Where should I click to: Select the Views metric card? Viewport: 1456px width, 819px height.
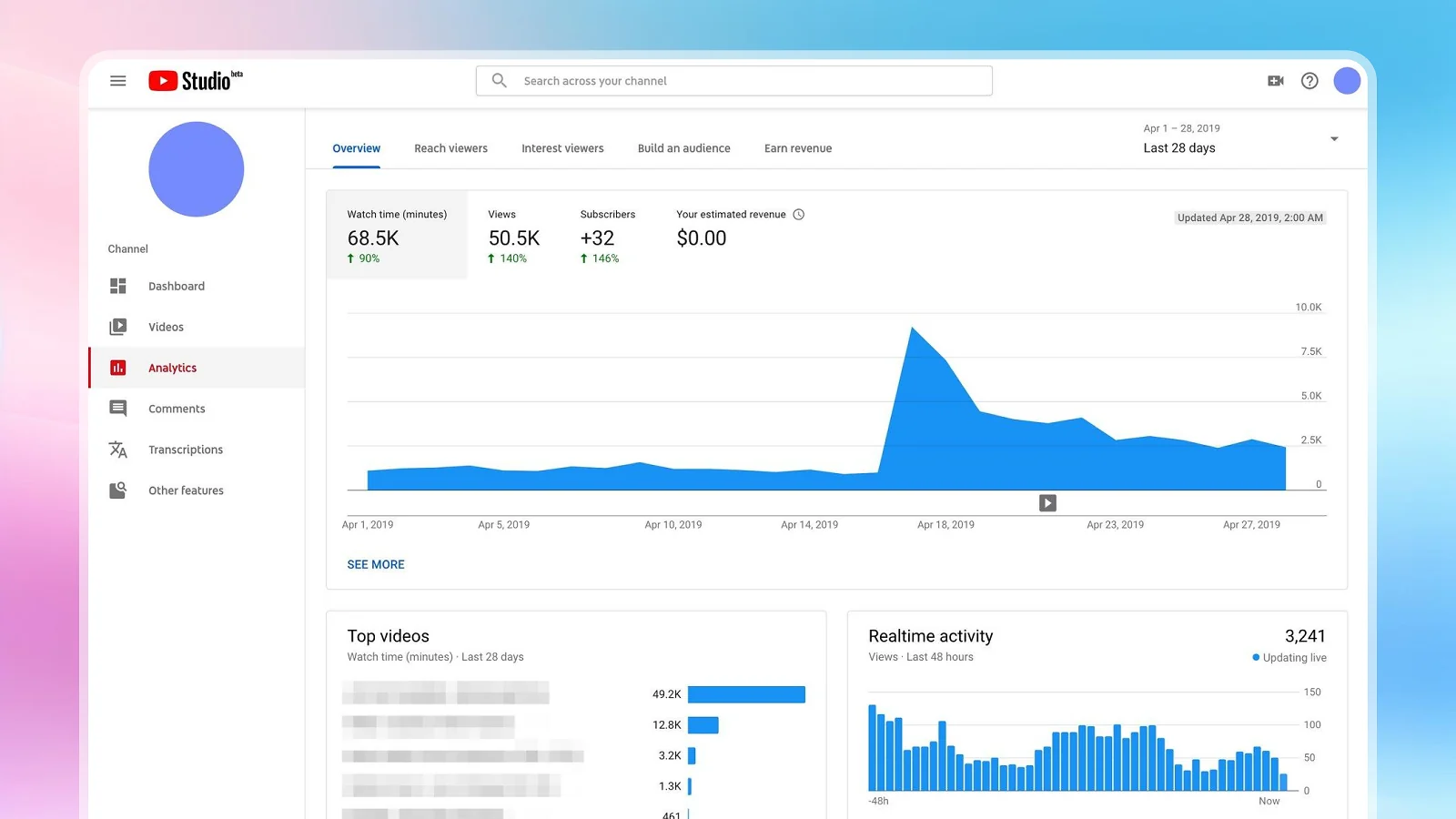pos(514,235)
